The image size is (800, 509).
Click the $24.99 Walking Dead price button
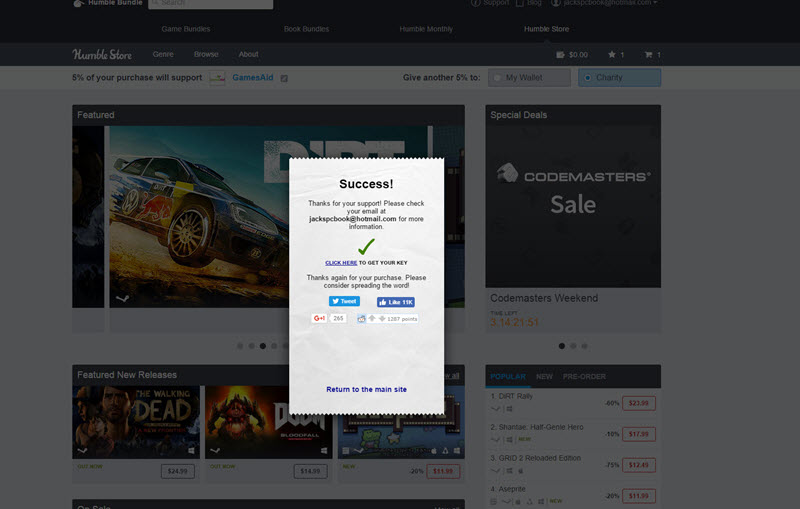coord(178,471)
